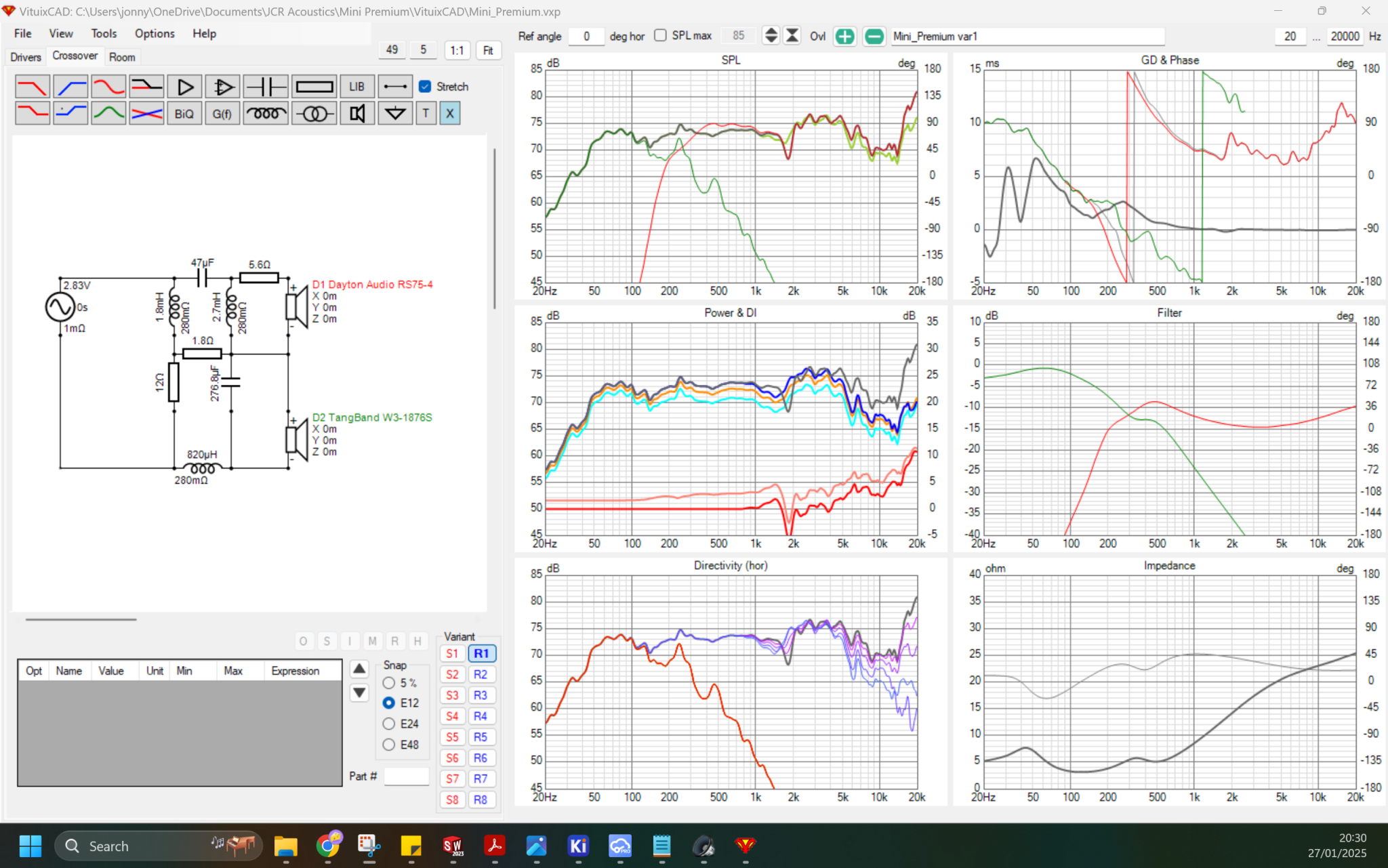The width and height of the screenshot is (1388, 868).
Task: Select variant S8 button
Action: tap(452, 800)
